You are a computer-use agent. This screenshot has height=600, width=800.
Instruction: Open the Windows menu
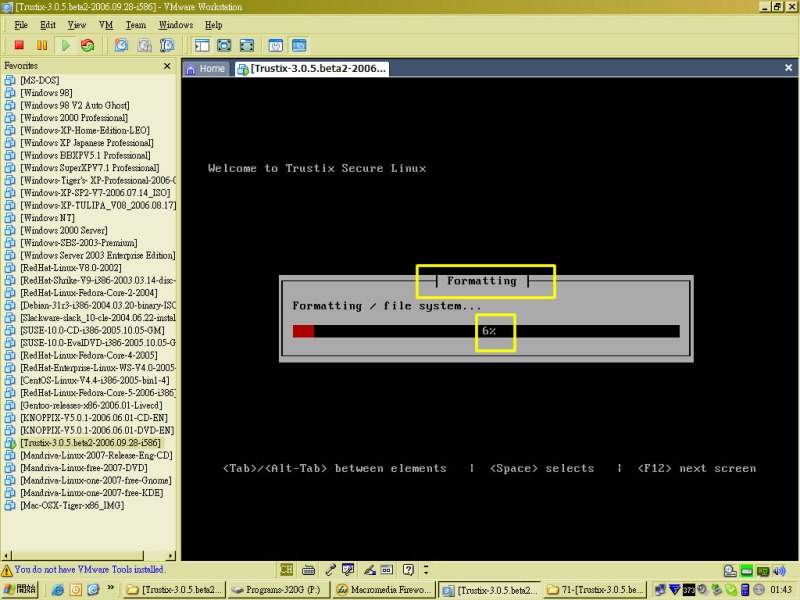[176, 25]
